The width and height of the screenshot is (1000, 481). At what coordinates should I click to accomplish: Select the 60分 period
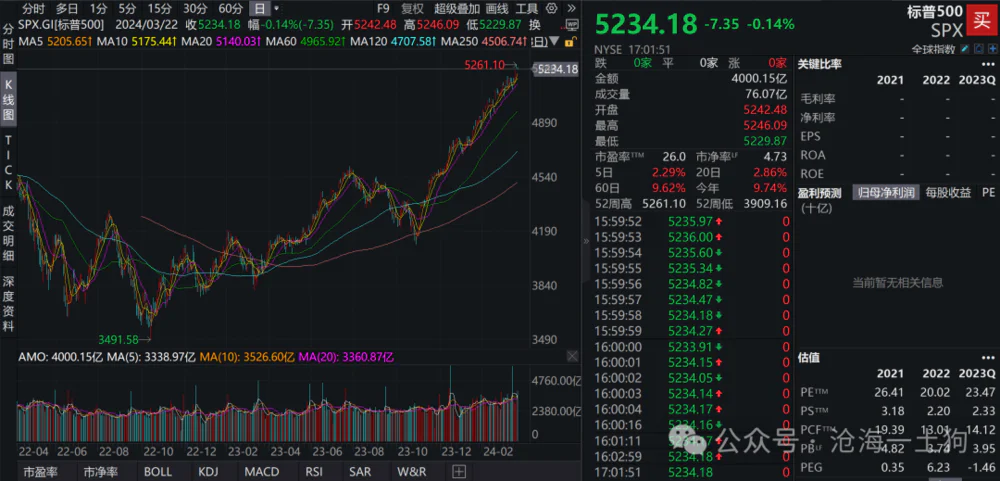(230, 9)
